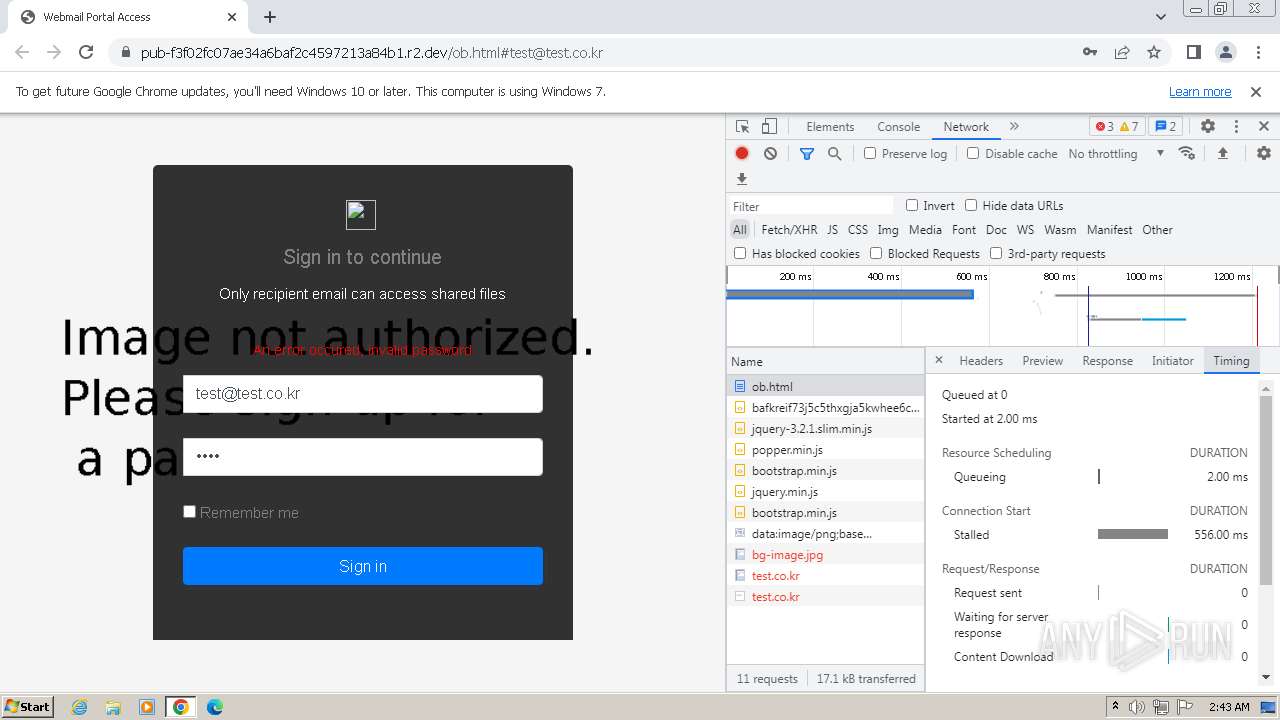1280x720 pixels.
Task: Close the DevTools panel
Action: point(1264,127)
